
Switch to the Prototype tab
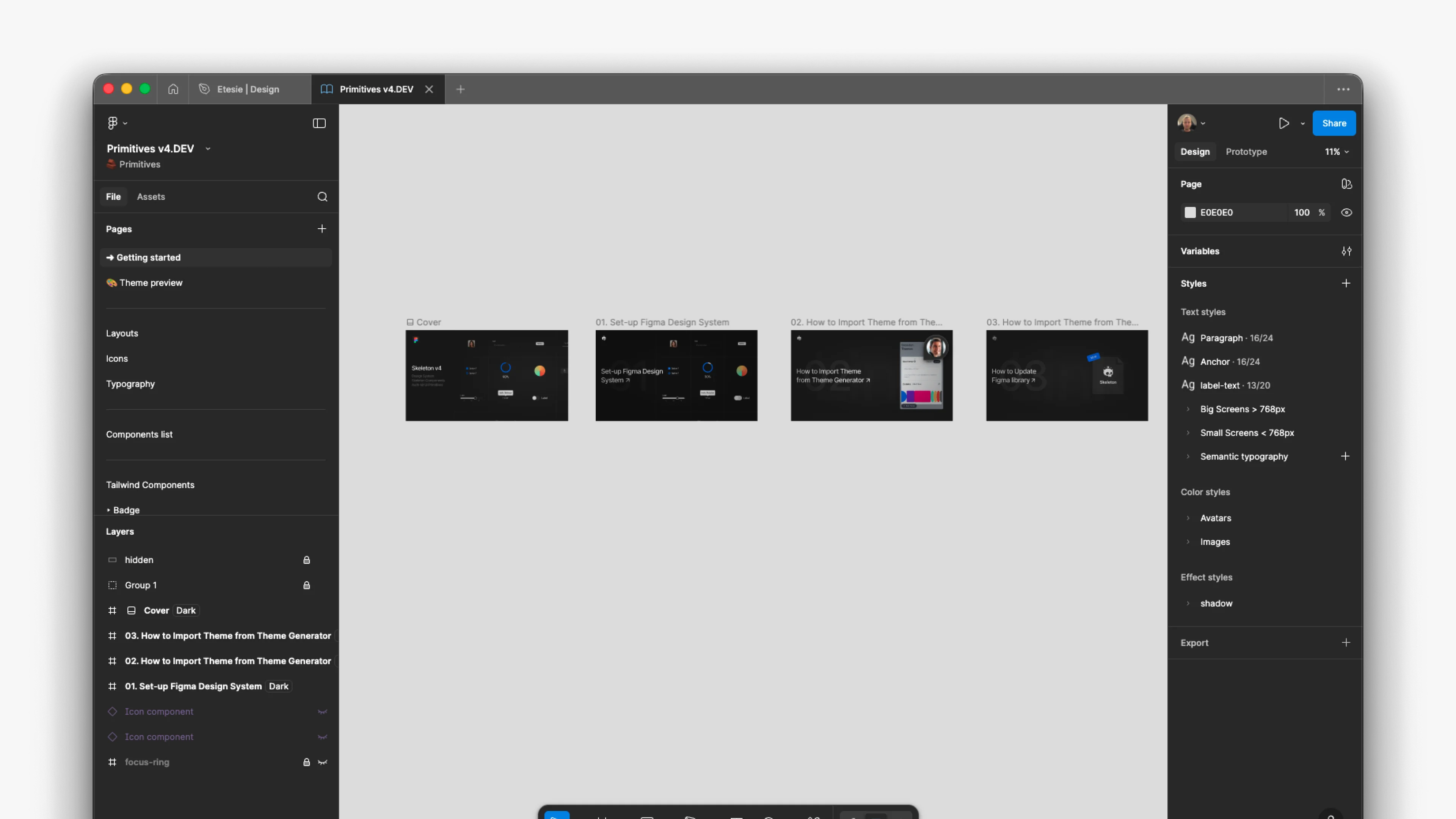[1246, 152]
